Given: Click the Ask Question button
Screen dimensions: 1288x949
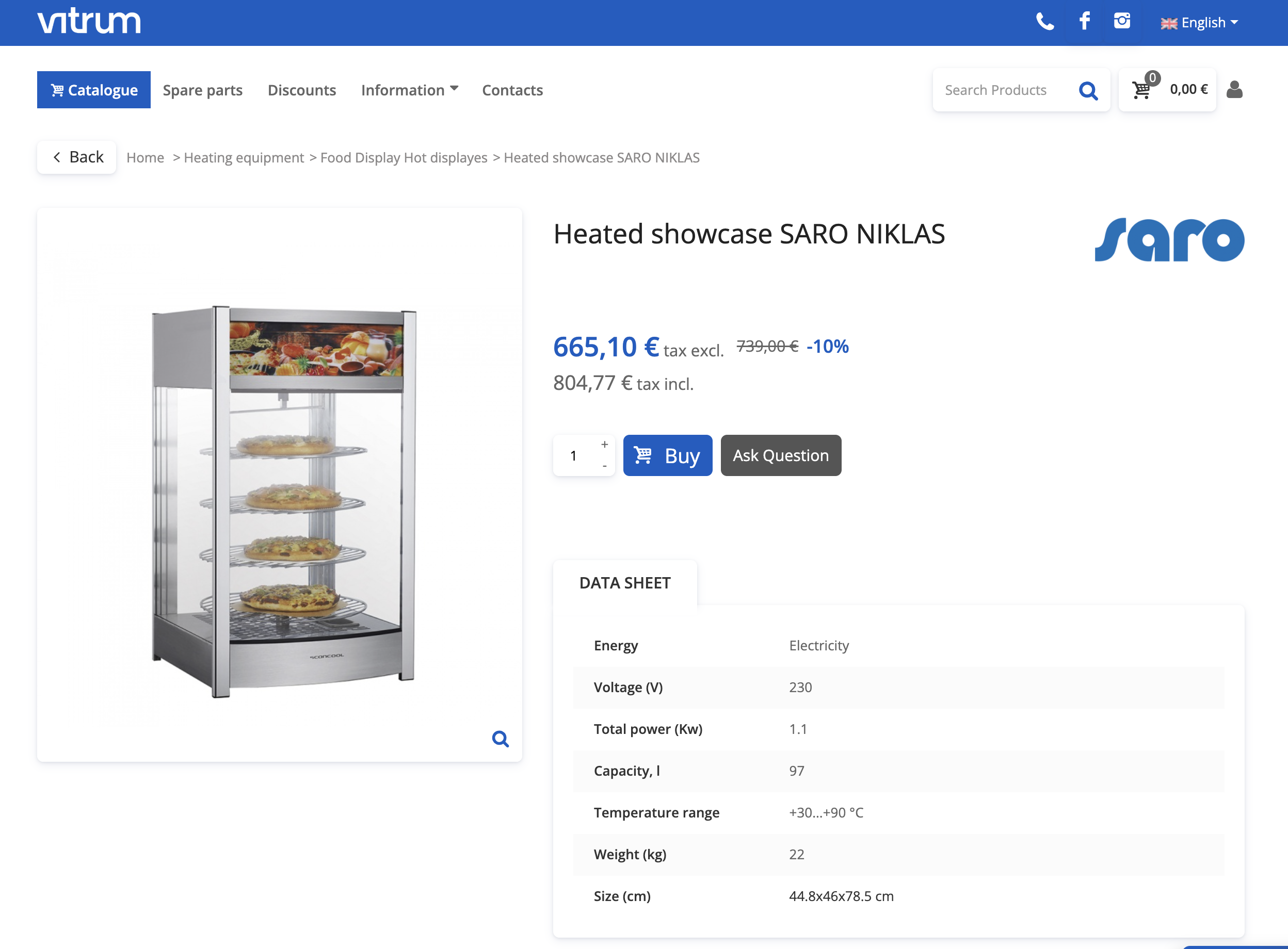Looking at the screenshot, I should (x=781, y=455).
